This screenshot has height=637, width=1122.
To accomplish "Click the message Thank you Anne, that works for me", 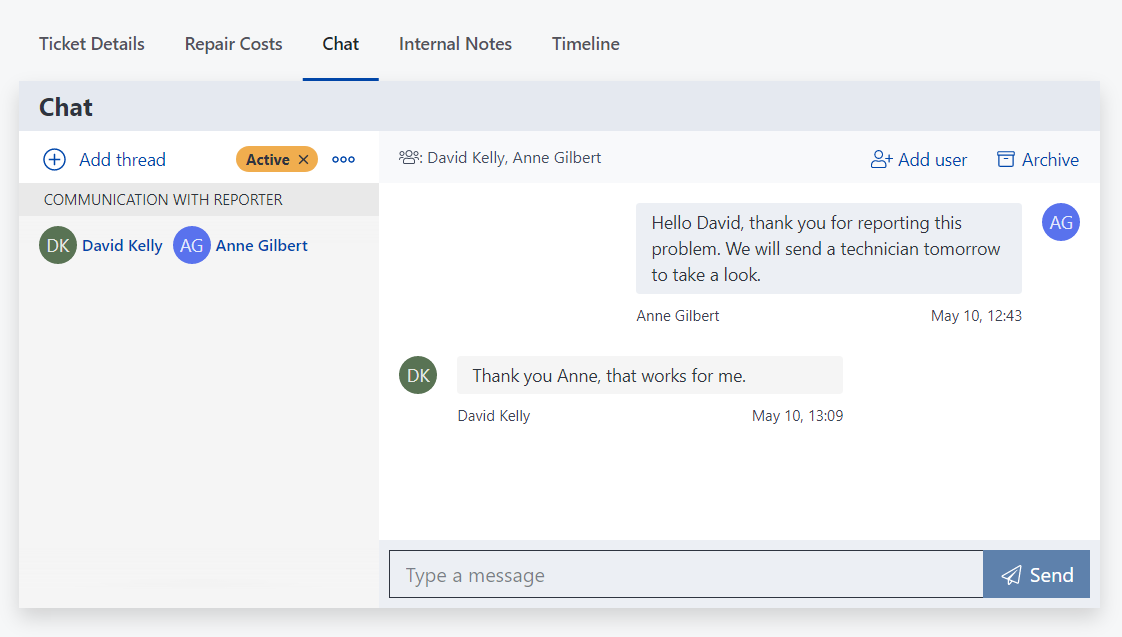I will point(650,375).
